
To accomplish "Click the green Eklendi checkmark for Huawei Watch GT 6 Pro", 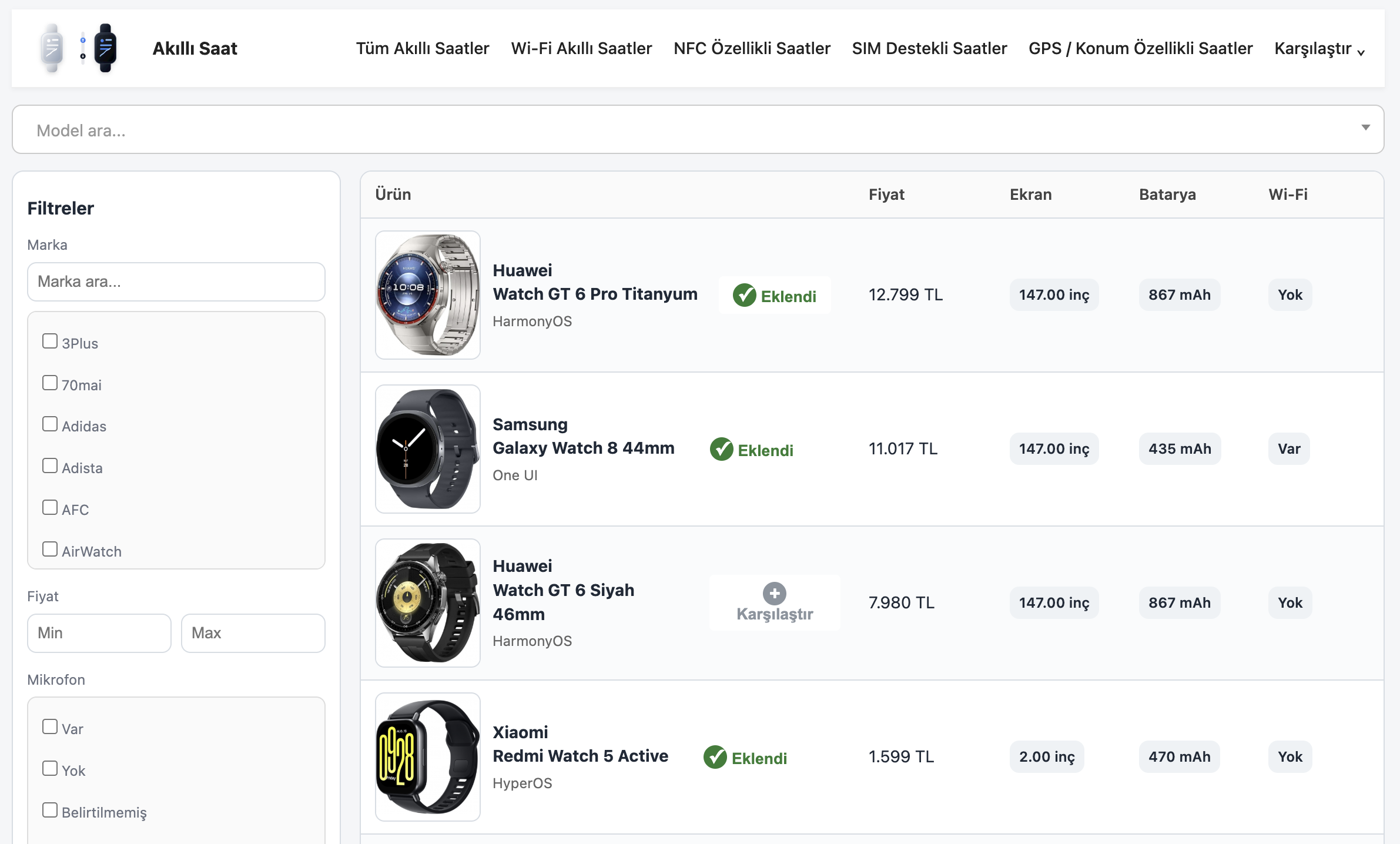I will [746, 296].
